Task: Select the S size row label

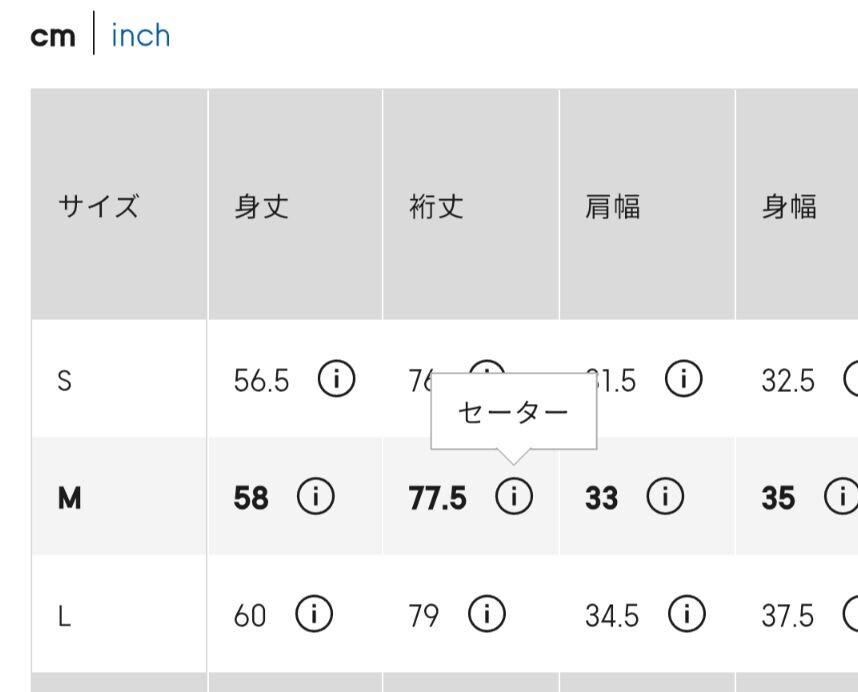Action: (65, 380)
